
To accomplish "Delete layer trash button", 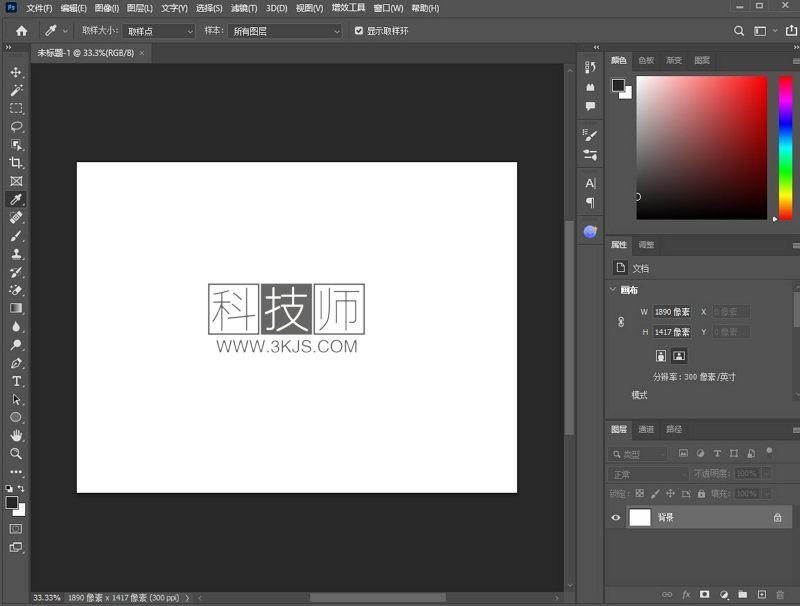I will [x=780, y=594].
